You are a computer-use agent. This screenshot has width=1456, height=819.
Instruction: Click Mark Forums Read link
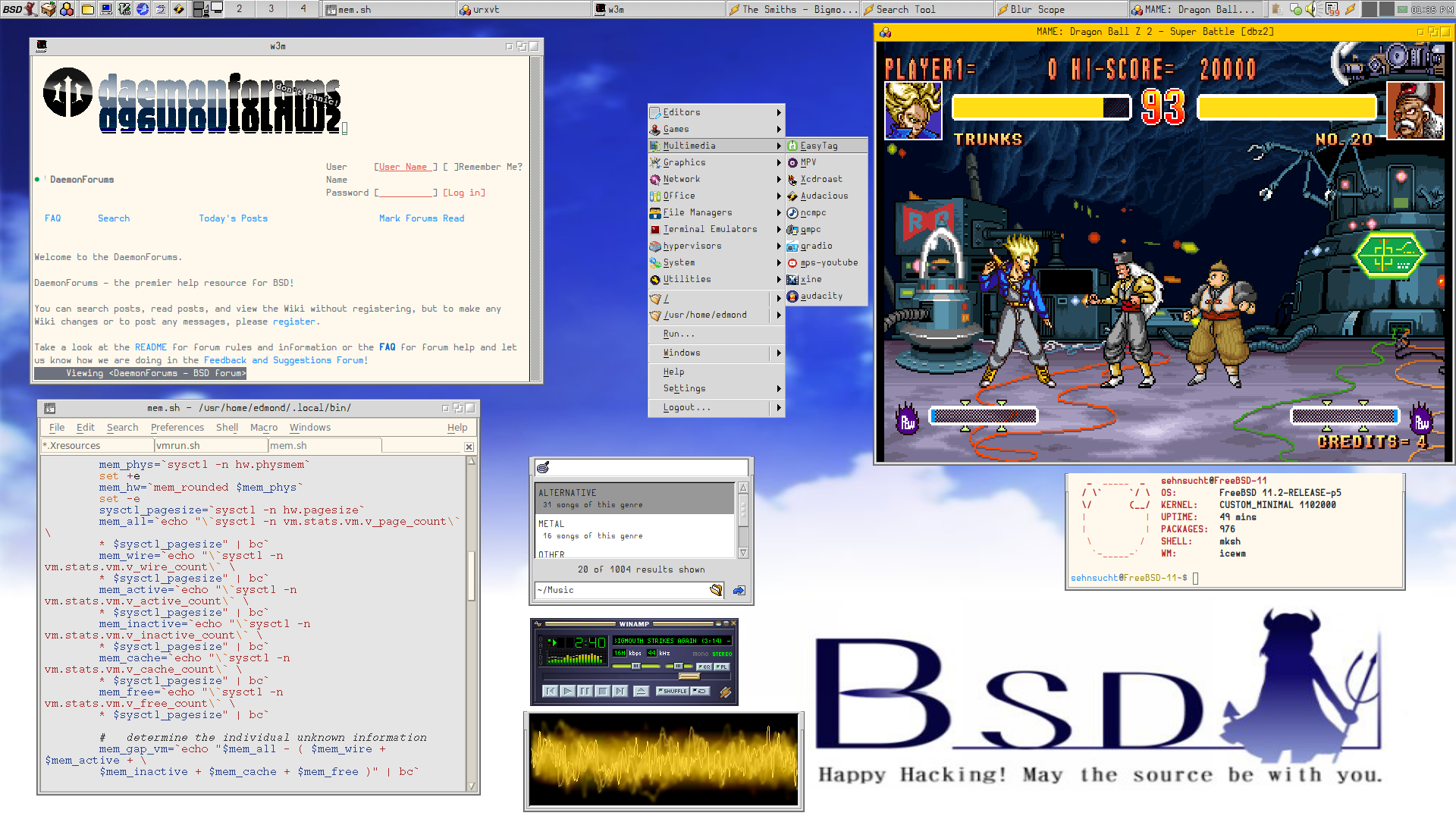(422, 218)
